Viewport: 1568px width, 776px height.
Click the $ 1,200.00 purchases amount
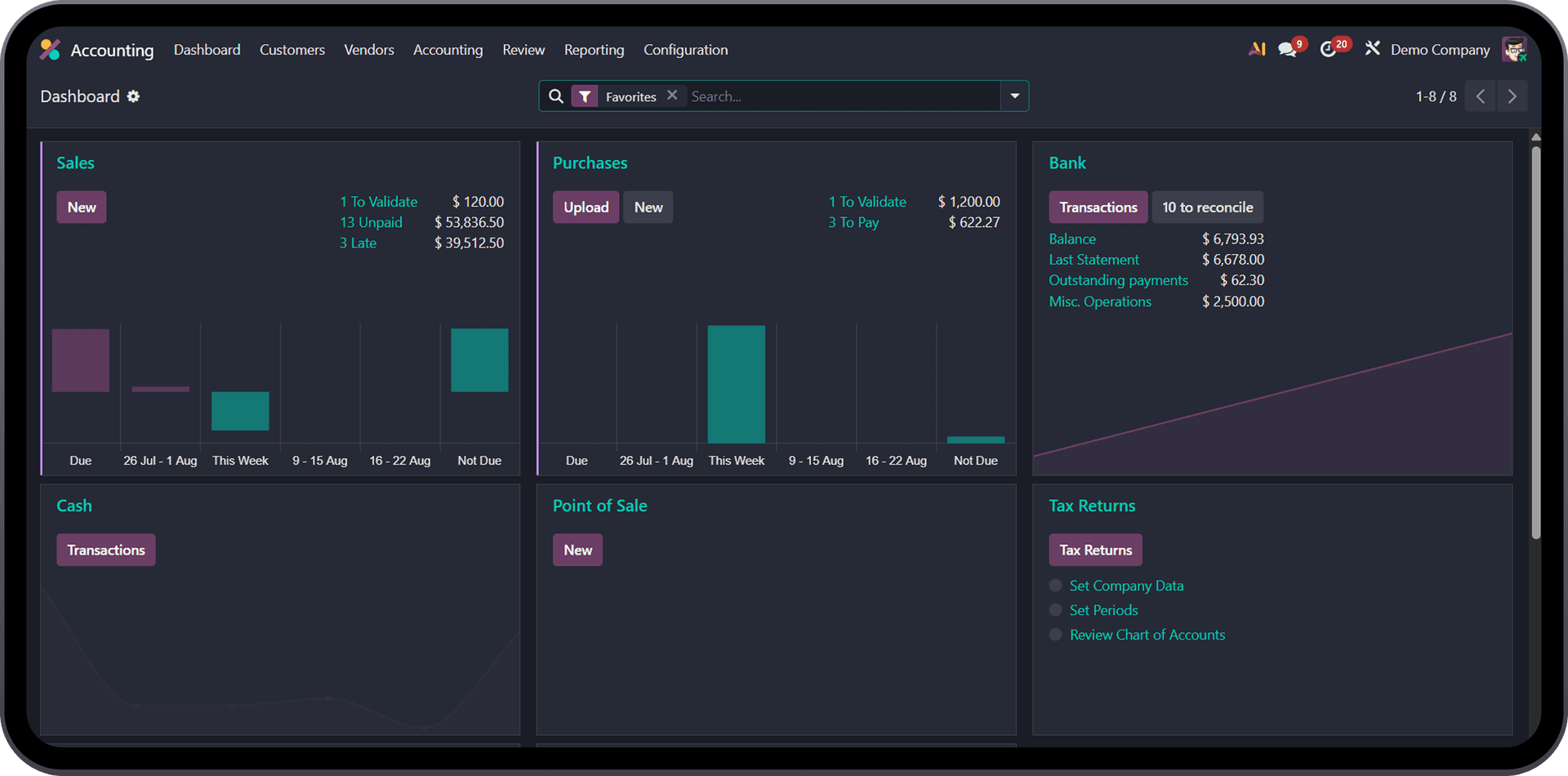(x=969, y=202)
